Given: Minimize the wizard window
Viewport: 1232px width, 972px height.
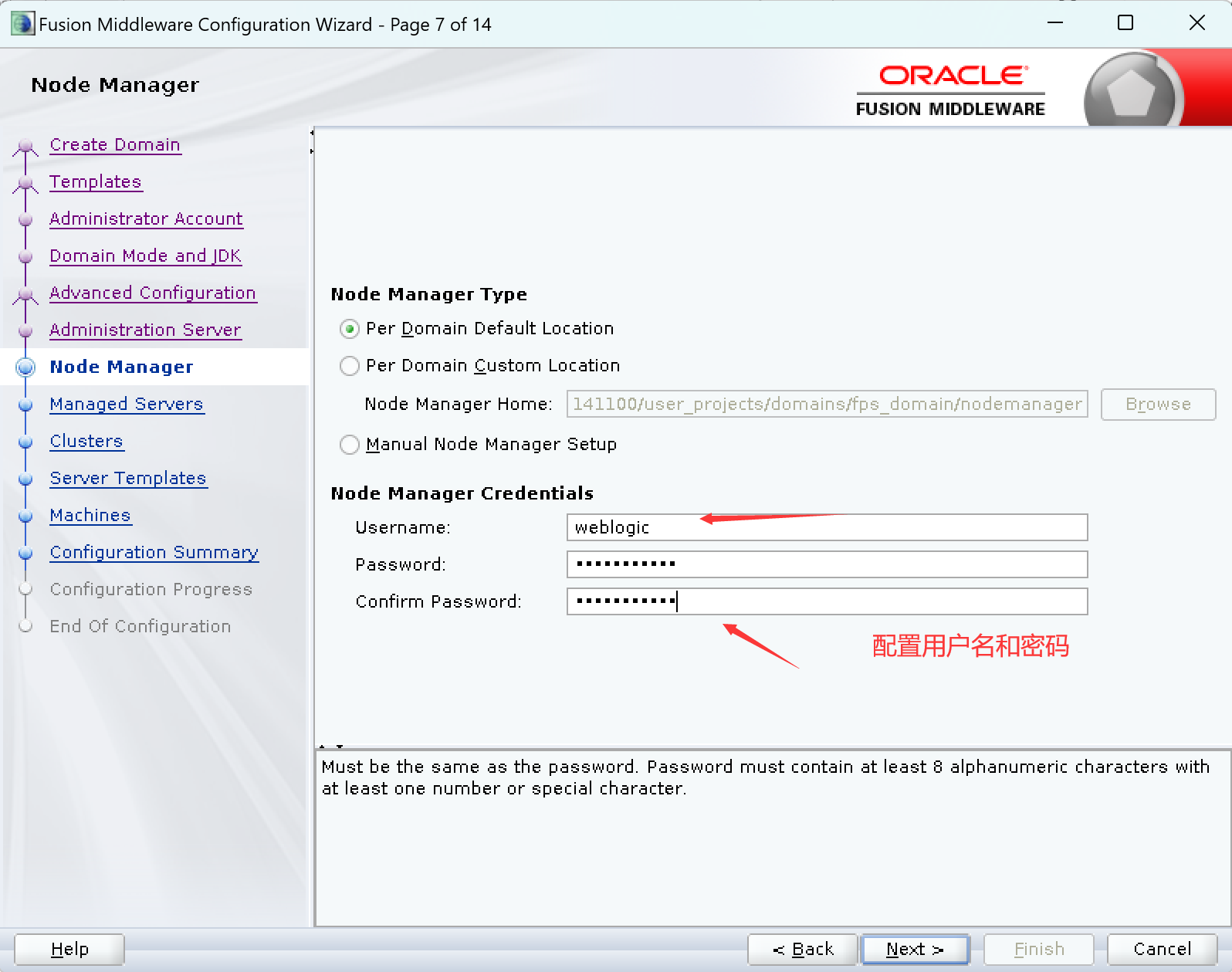Looking at the screenshot, I should (1055, 23).
